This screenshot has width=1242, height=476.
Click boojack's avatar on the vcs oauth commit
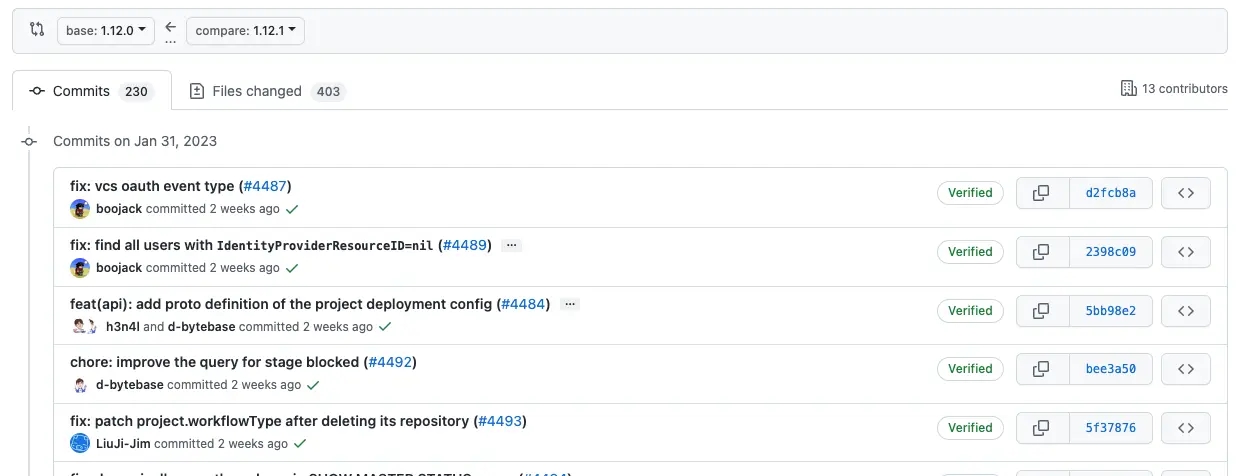click(x=80, y=209)
